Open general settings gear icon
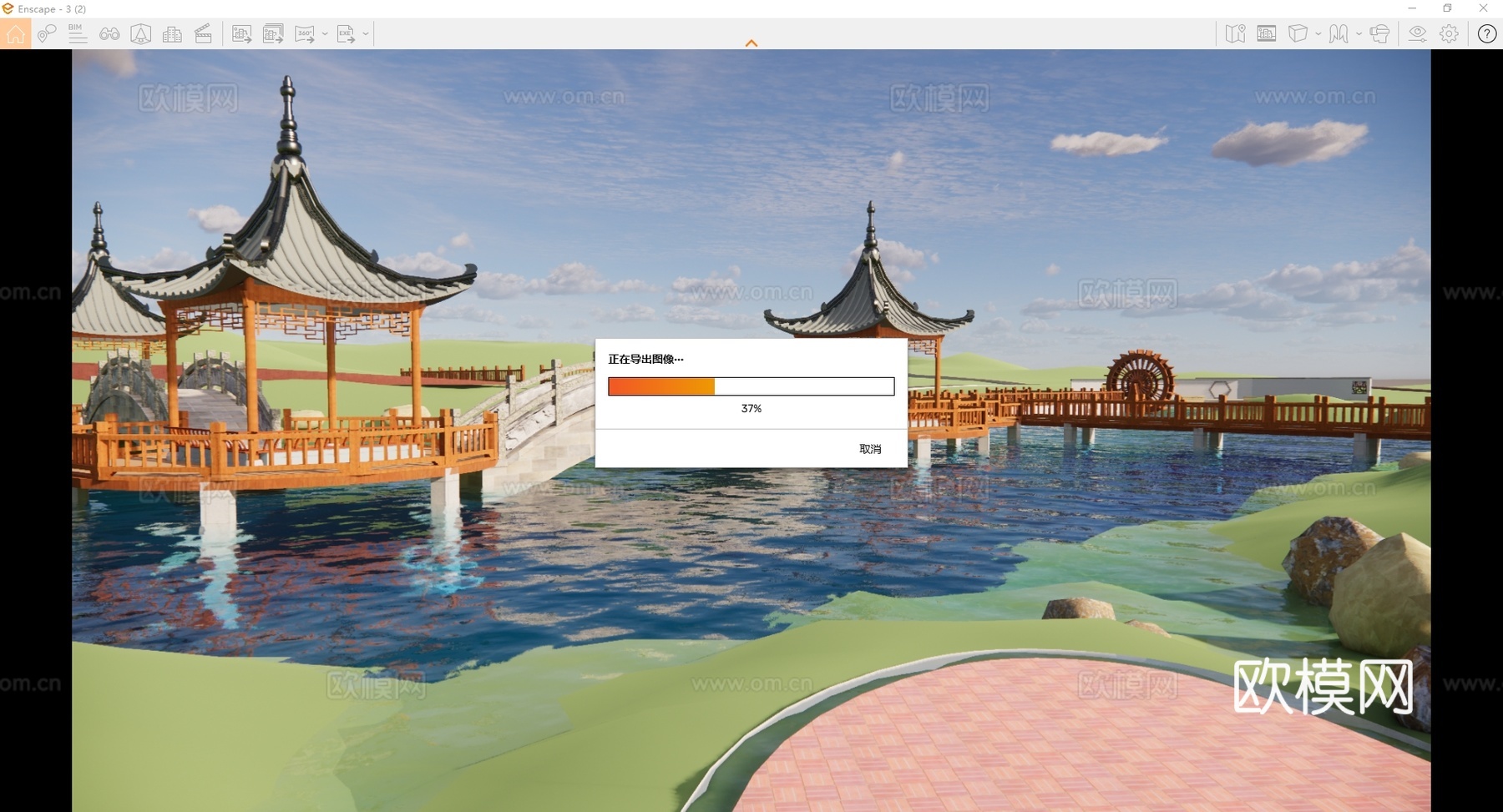The width and height of the screenshot is (1503, 812). (1450, 34)
